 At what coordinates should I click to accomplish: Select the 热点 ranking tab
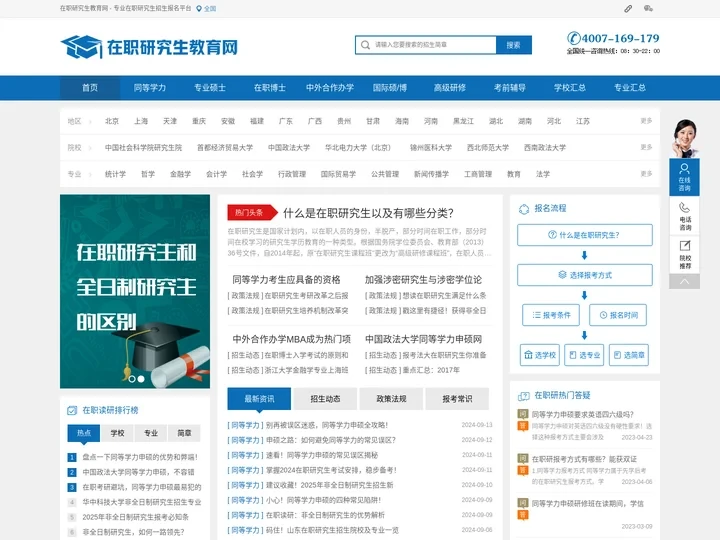[84, 433]
